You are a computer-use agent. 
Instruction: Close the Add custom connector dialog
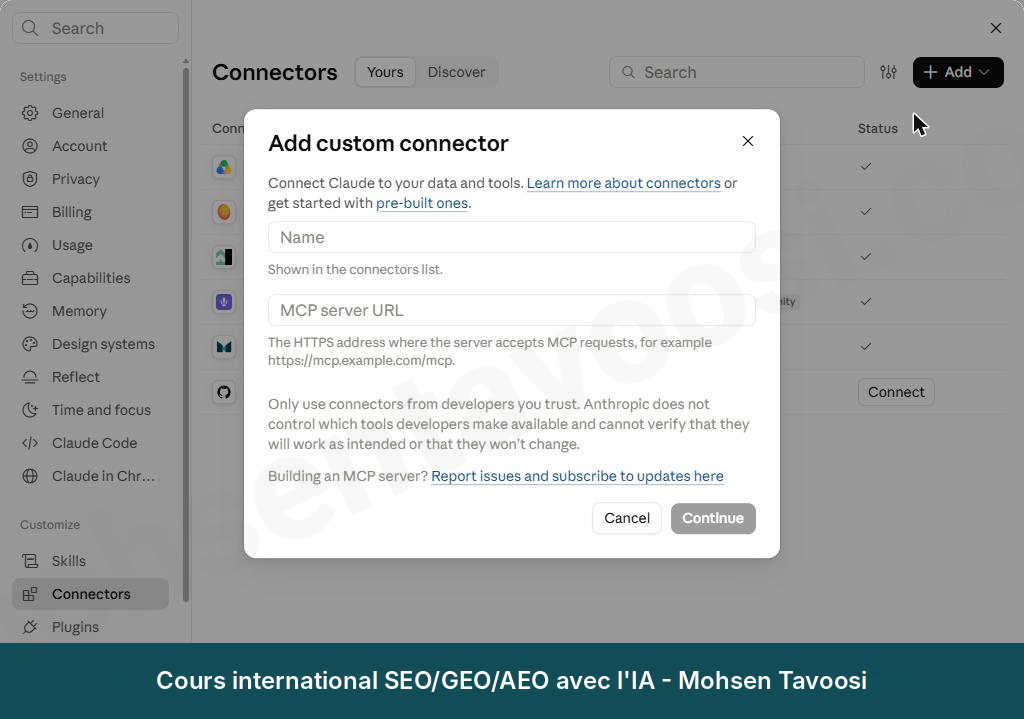point(748,141)
